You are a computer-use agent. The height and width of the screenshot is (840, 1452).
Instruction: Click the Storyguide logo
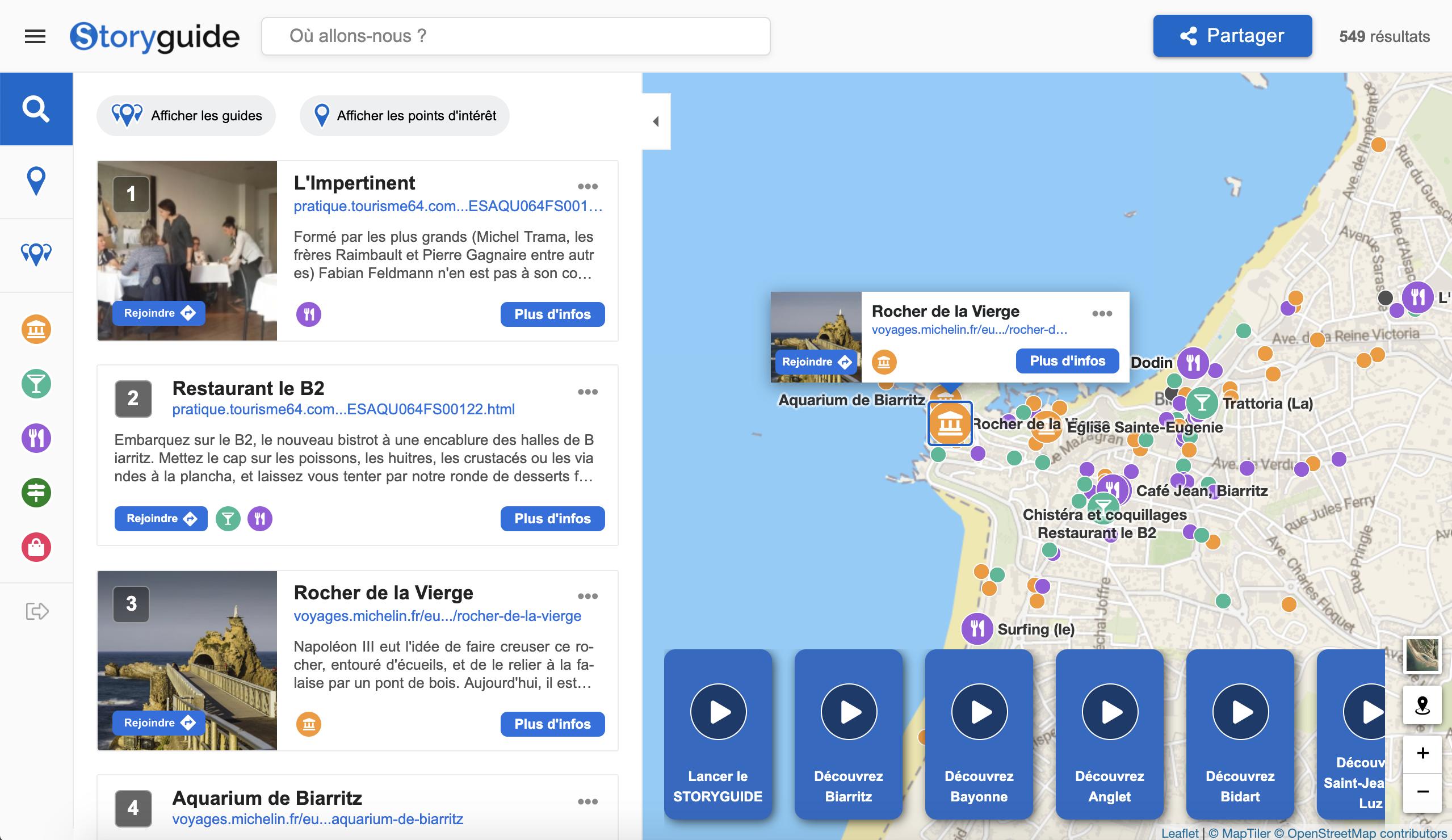point(154,37)
